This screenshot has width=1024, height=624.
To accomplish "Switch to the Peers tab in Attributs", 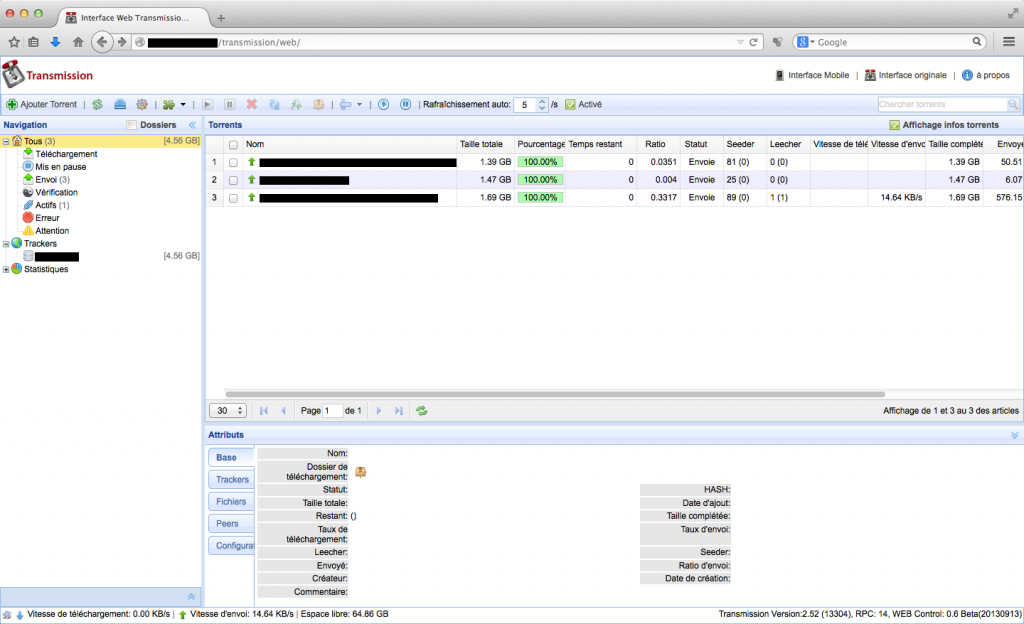I will coord(231,523).
